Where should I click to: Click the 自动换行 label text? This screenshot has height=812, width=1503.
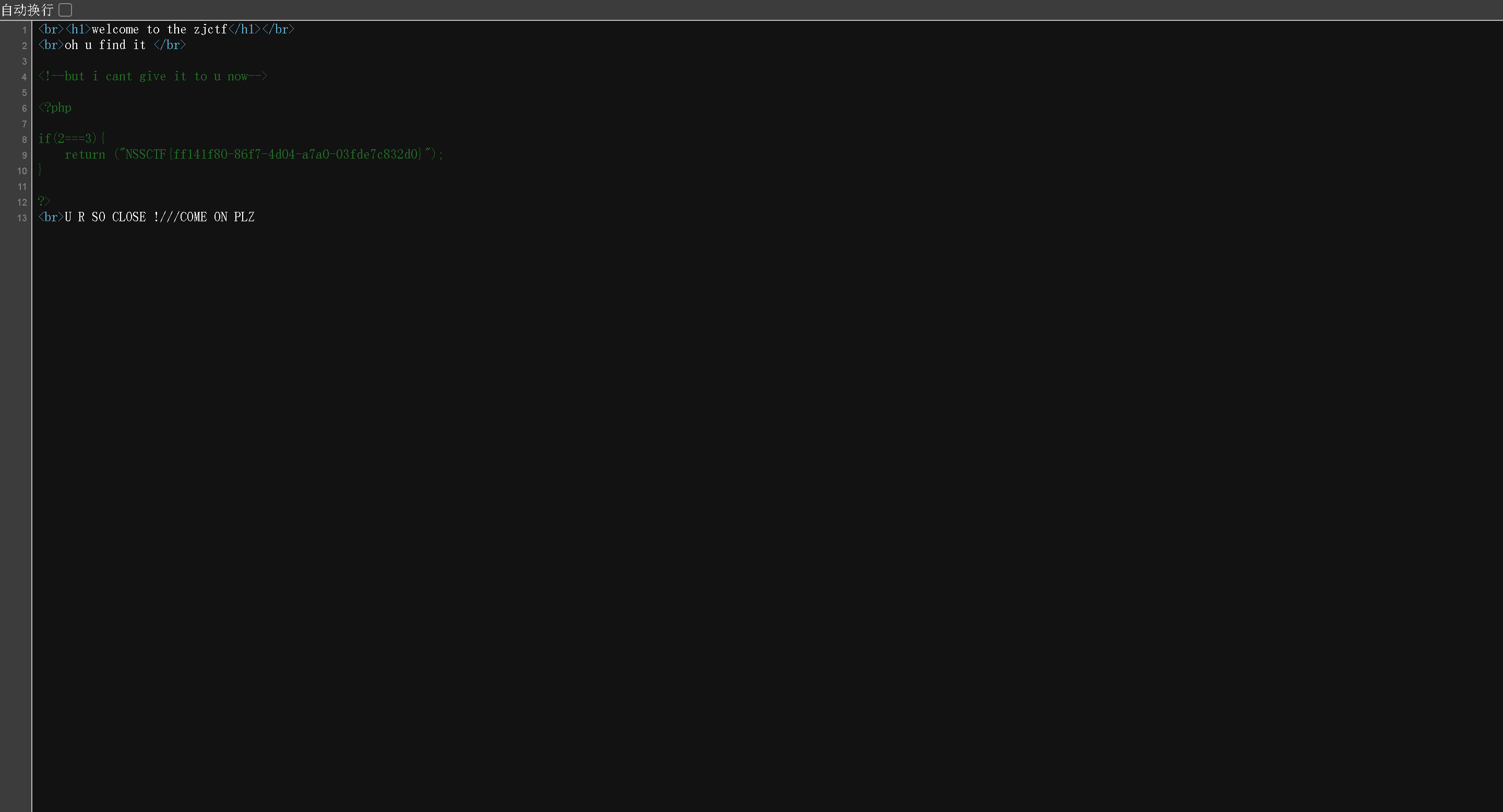pyautogui.click(x=27, y=10)
